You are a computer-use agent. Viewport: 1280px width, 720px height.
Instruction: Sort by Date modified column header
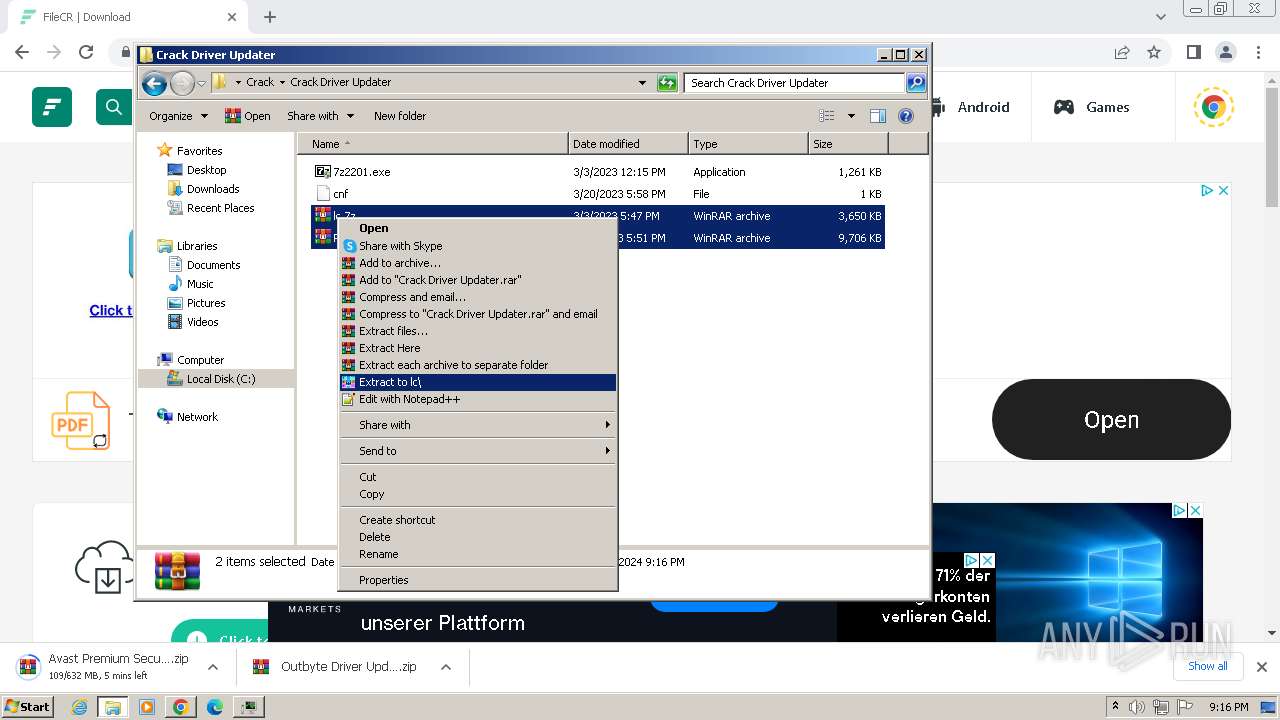[628, 144]
